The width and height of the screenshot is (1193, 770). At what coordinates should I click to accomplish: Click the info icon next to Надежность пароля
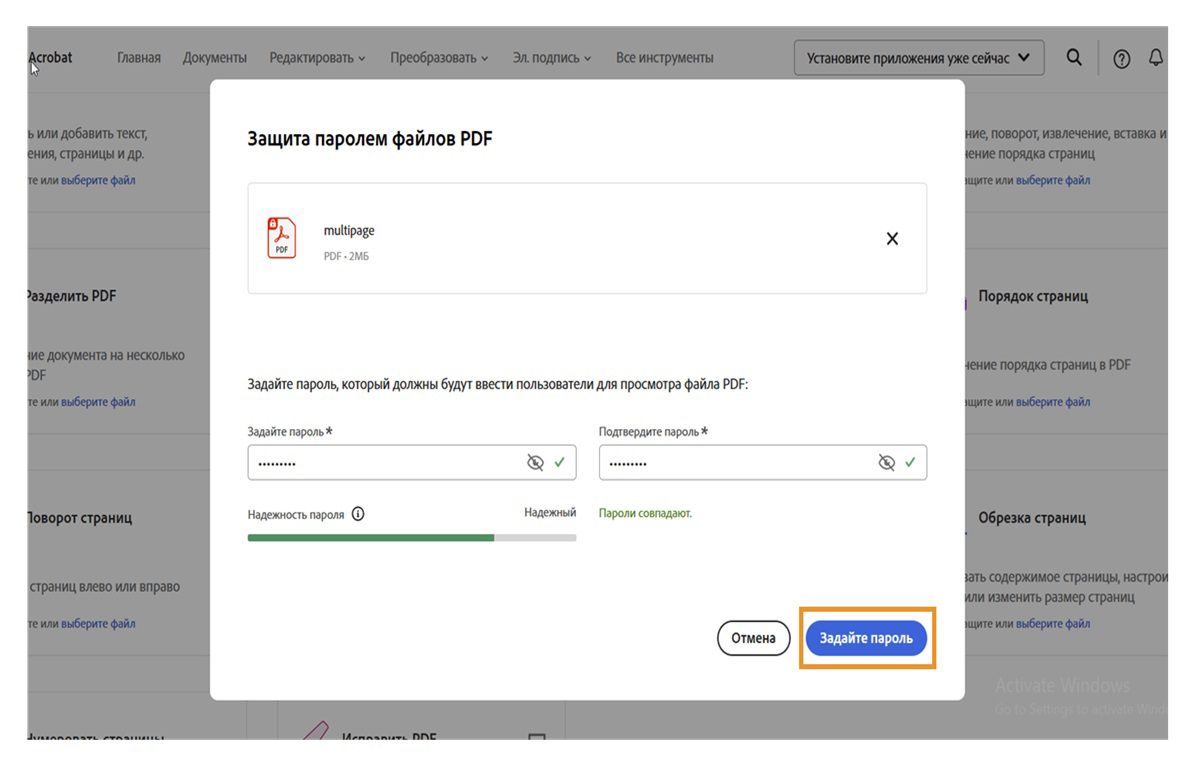coord(358,513)
